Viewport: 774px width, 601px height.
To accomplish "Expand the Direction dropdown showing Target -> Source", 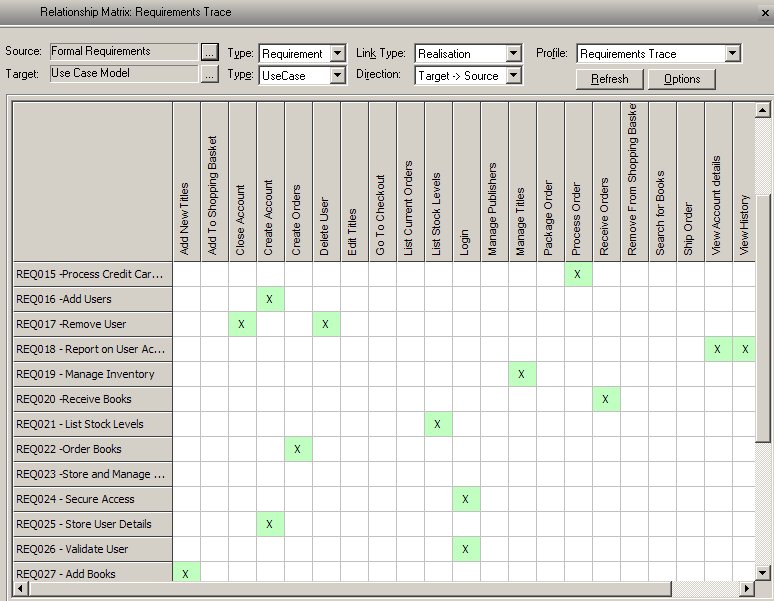I will 513,75.
